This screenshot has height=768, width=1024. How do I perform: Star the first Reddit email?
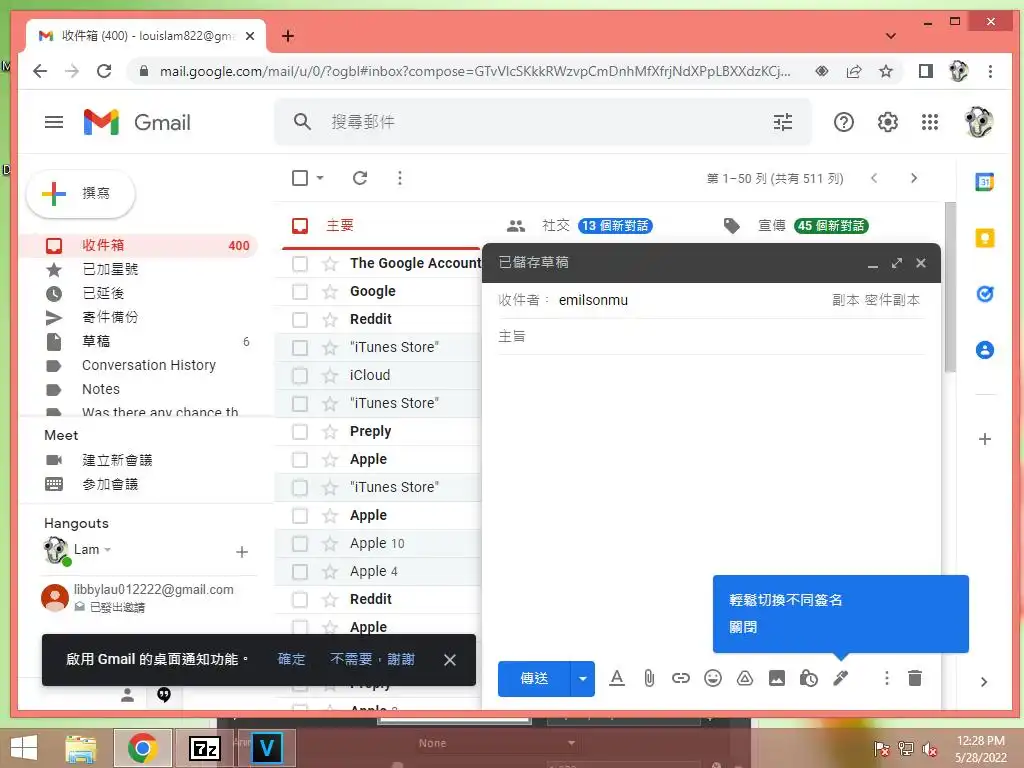click(330, 319)
